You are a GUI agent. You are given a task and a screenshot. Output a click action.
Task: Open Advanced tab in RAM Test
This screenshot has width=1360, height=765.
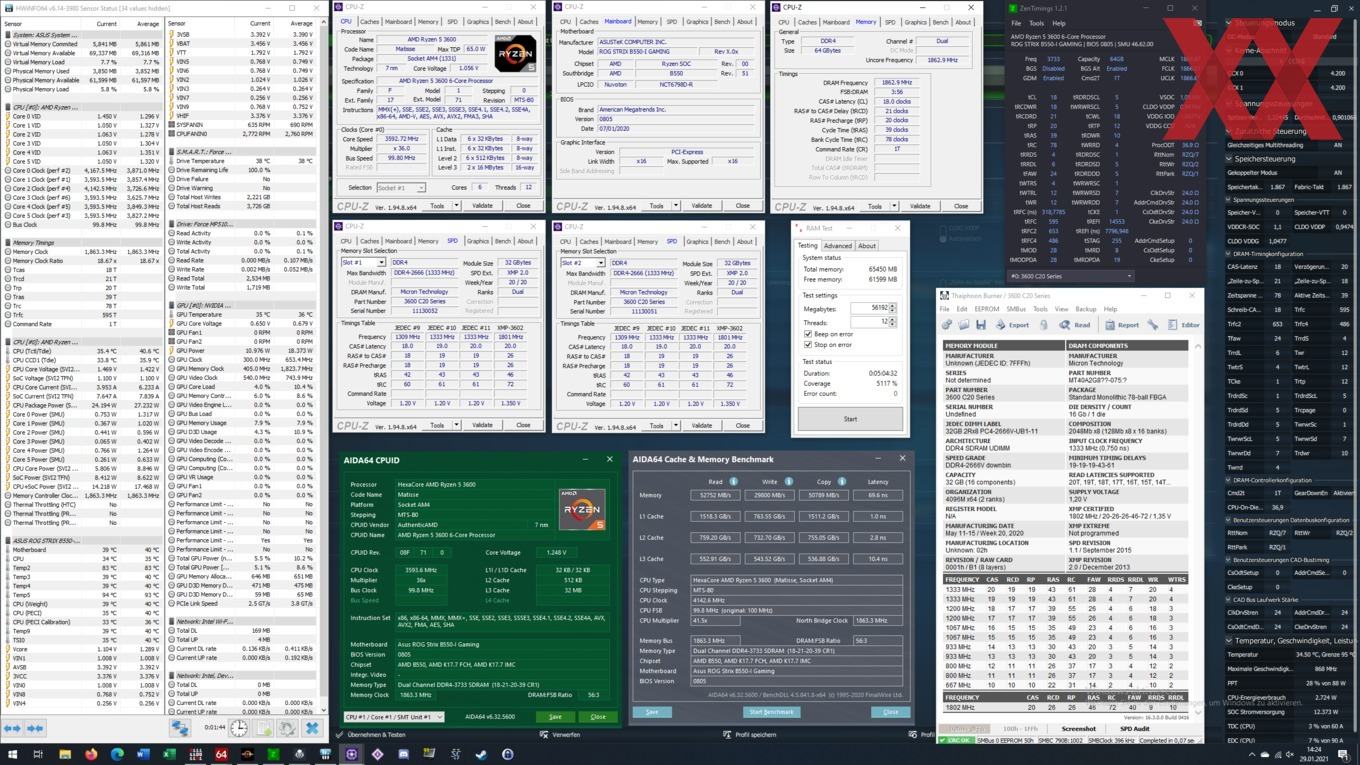click(838, 246)
